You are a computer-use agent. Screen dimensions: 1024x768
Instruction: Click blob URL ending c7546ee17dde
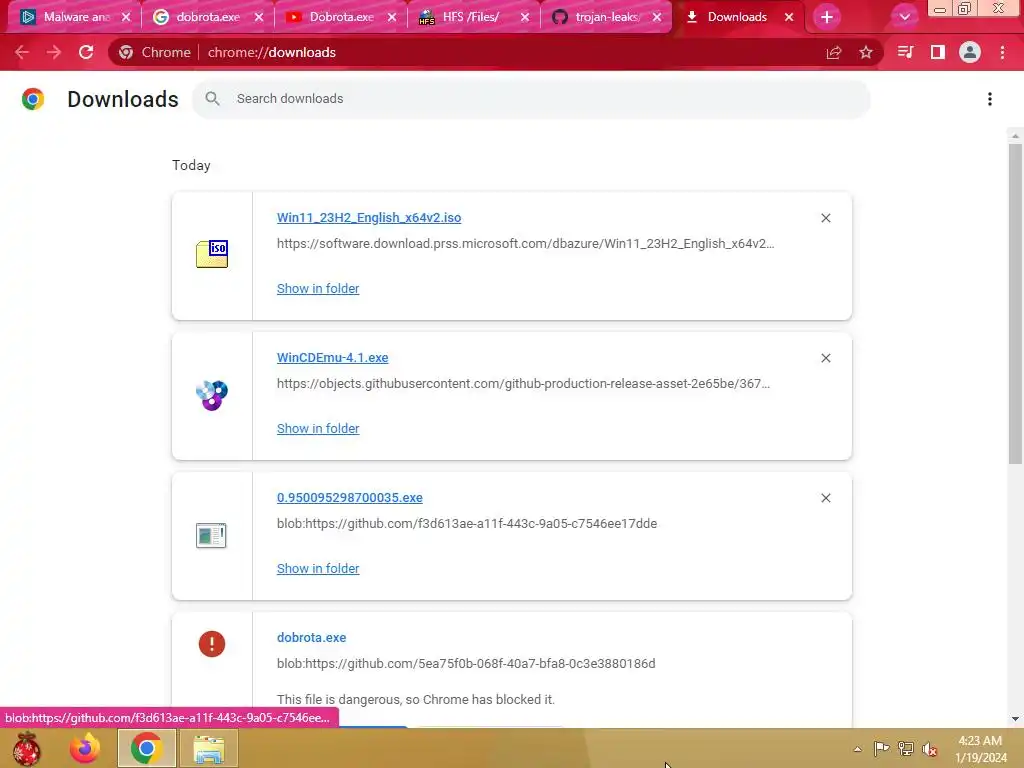tap(467, 524)
